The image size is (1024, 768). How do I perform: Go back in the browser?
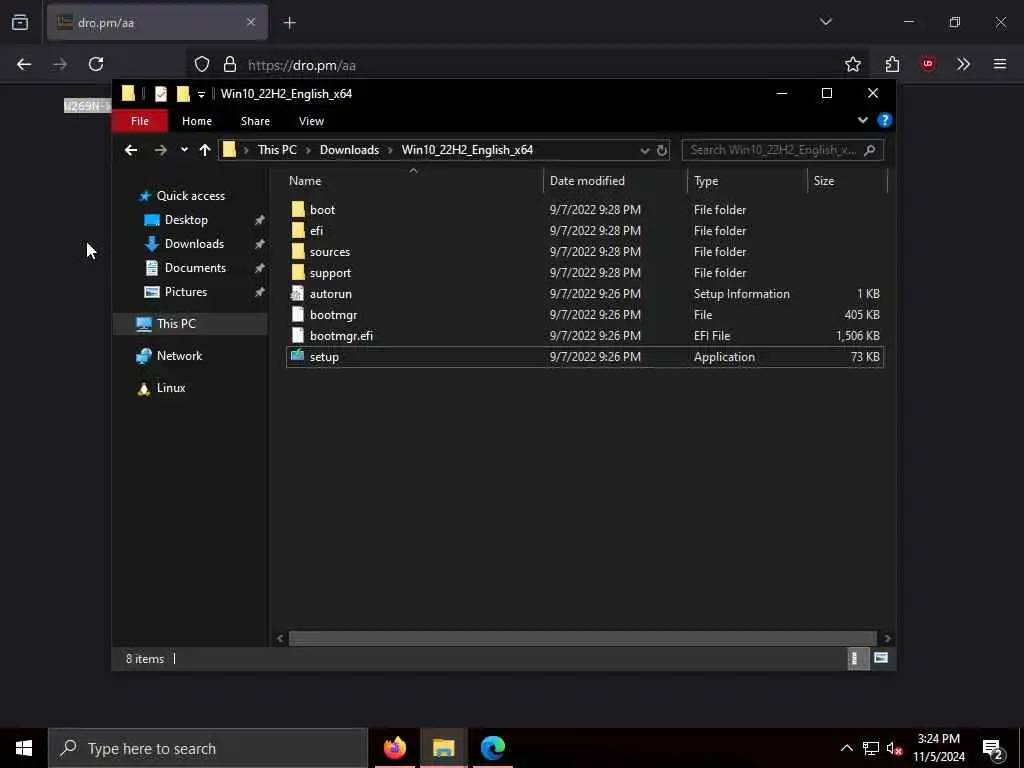[x=24, y=64]
